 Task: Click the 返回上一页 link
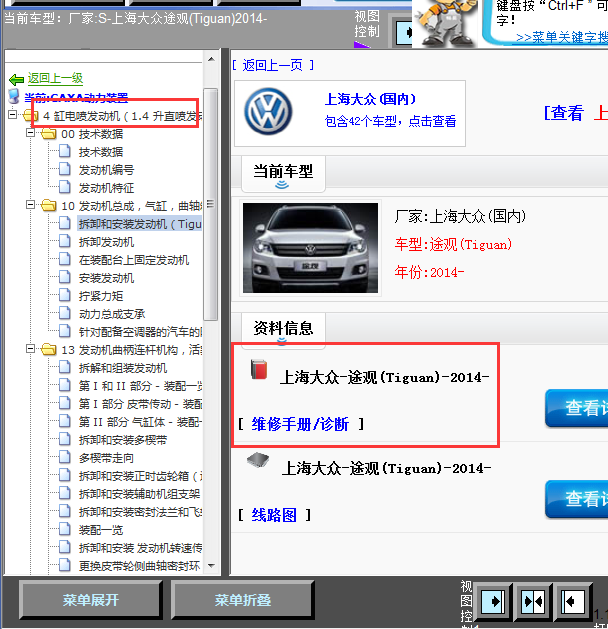pos(272,65)
